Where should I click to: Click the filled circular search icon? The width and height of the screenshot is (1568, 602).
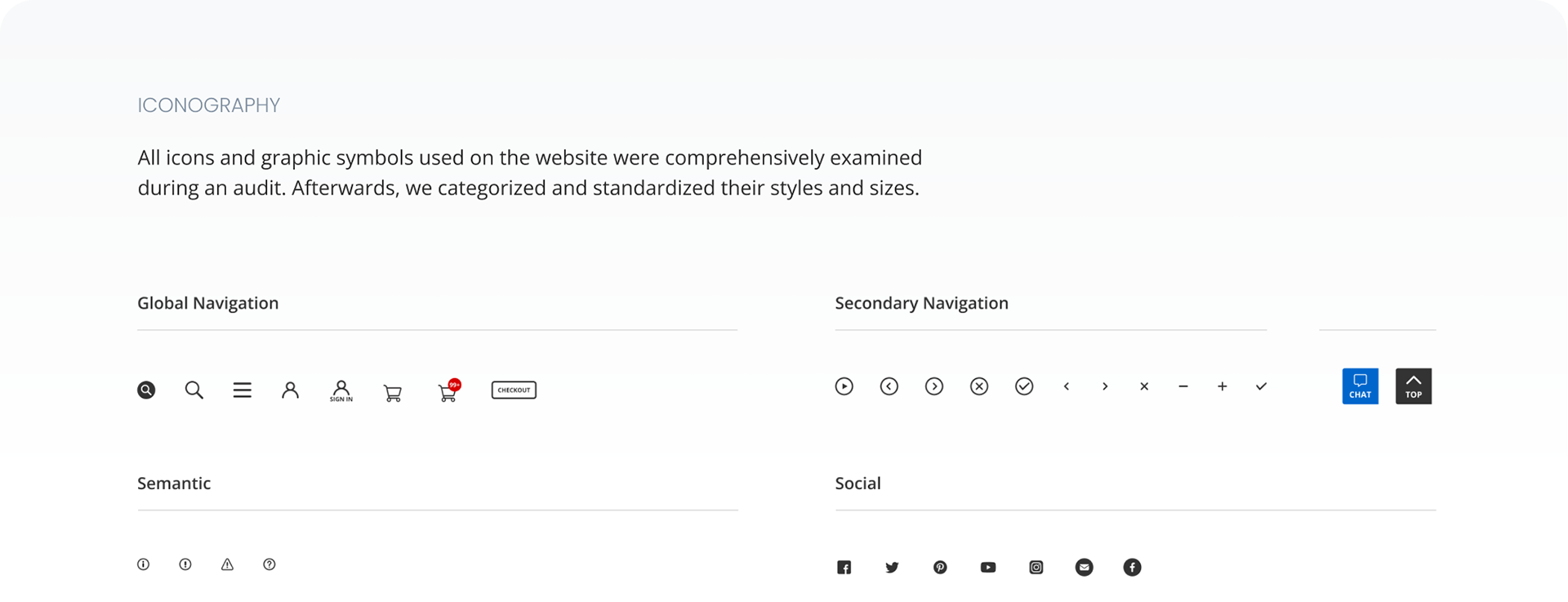146,390
